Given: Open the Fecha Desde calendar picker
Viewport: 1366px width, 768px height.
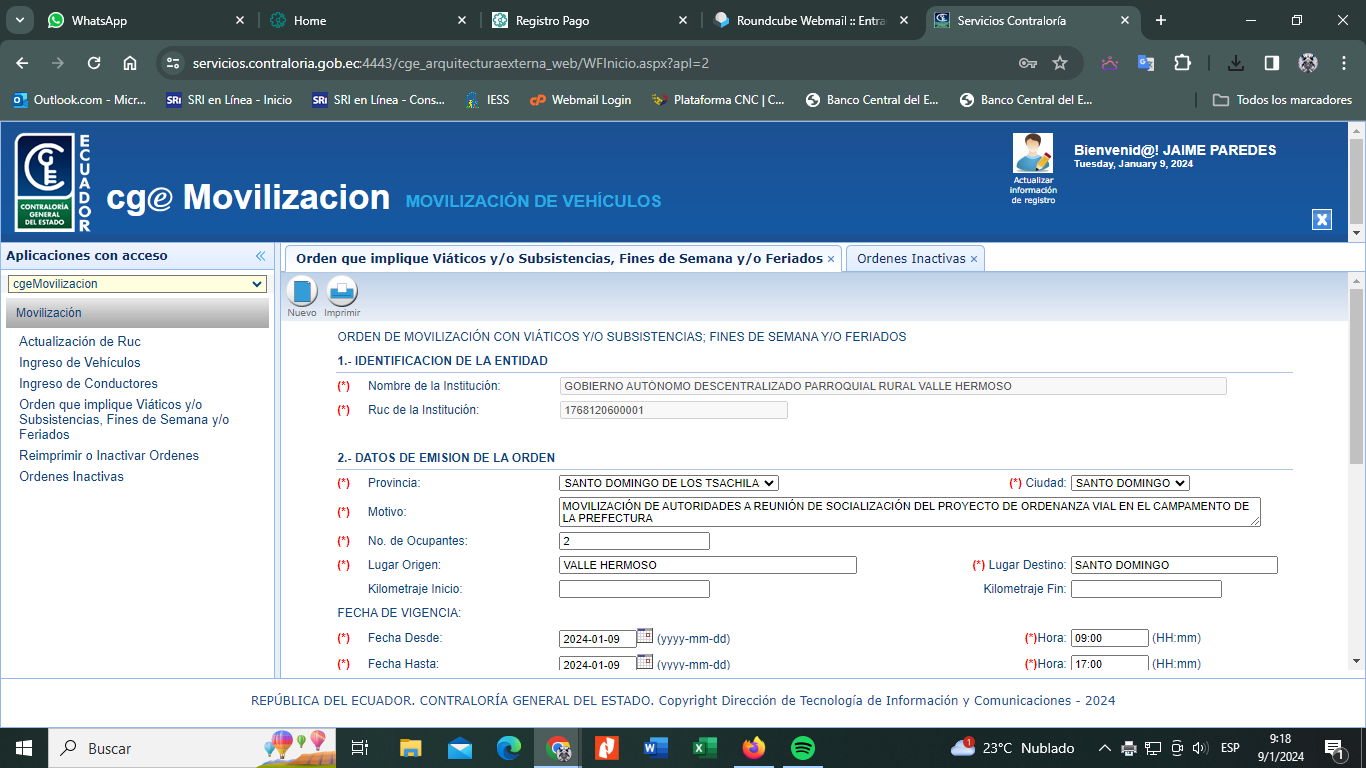Looking at the screenshot, I should pos(645,636).
